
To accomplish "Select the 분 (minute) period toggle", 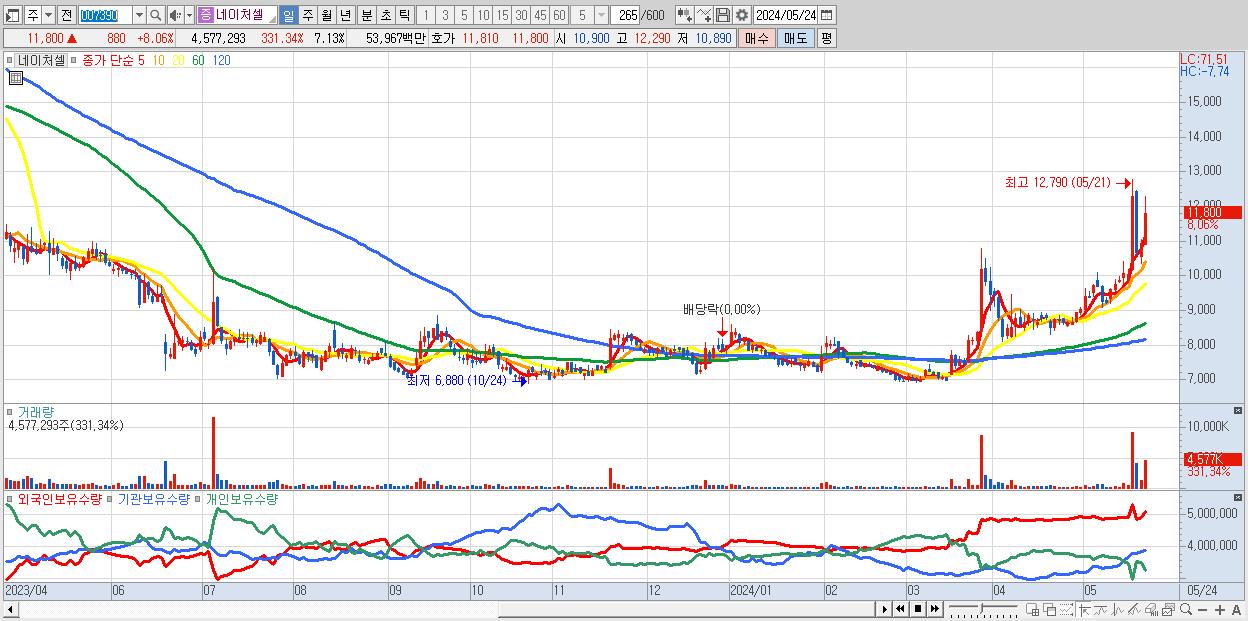I will point(366,15).
